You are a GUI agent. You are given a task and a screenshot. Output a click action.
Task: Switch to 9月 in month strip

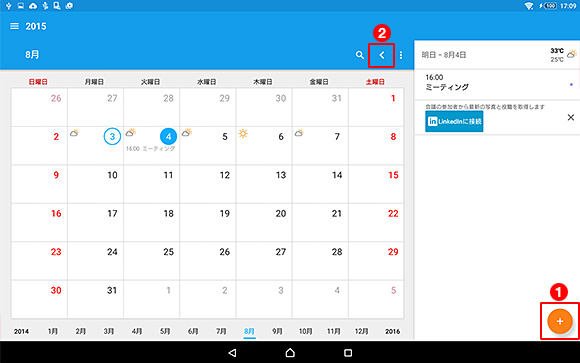coord(277,332)
